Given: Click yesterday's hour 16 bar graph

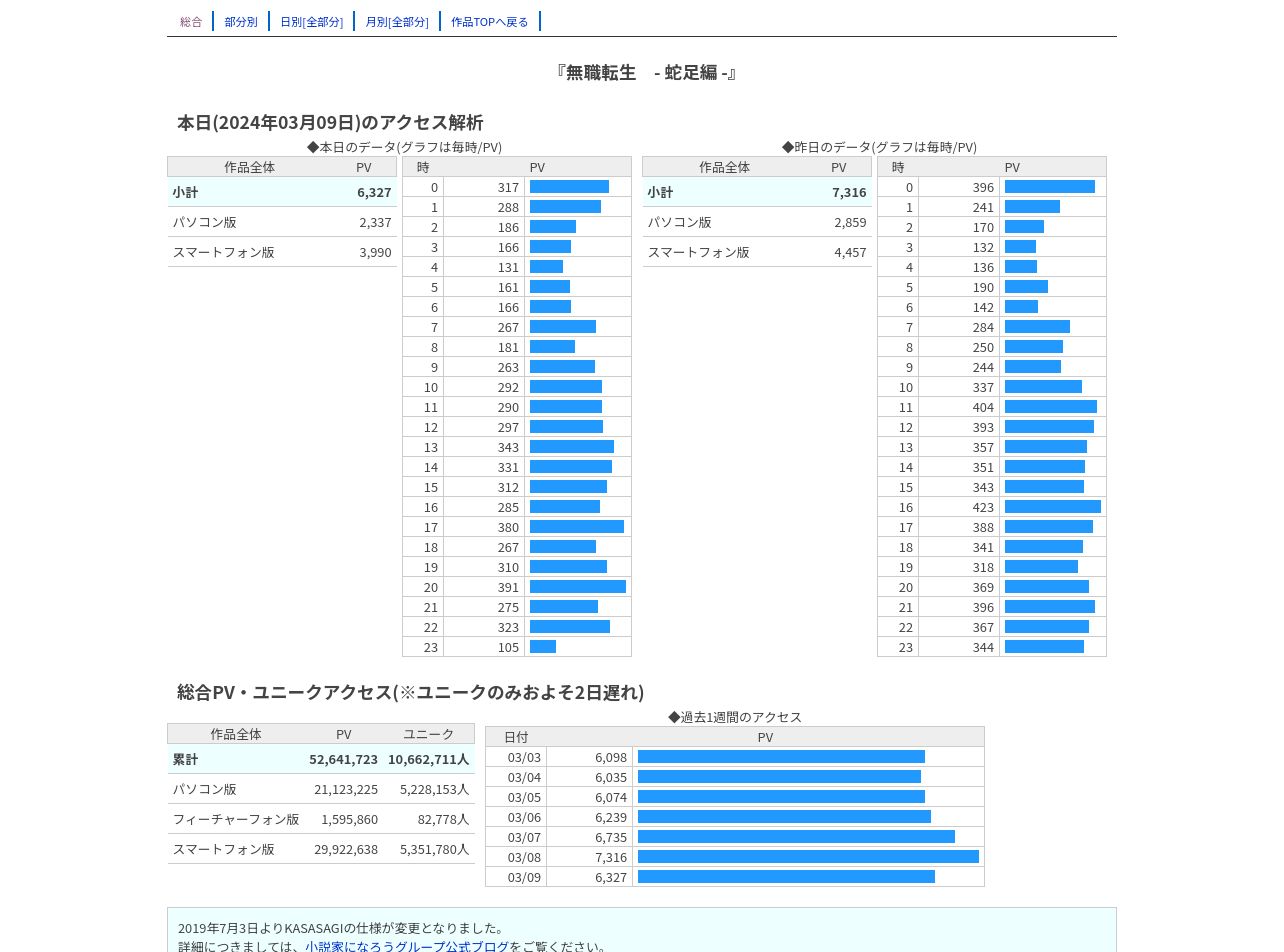Looking at the screenshot, I should click(1053, 507).
